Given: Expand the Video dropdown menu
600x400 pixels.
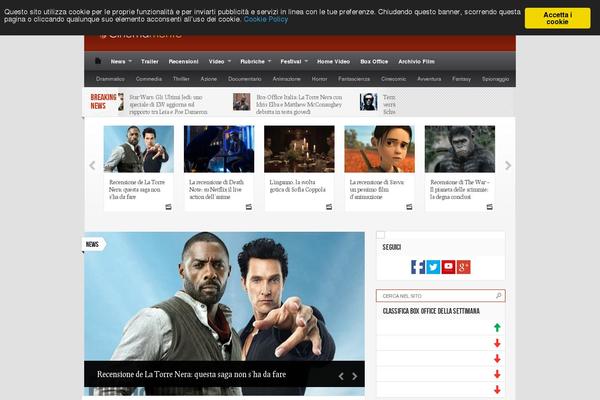Looking at the screenshot, I should point(220,61).
